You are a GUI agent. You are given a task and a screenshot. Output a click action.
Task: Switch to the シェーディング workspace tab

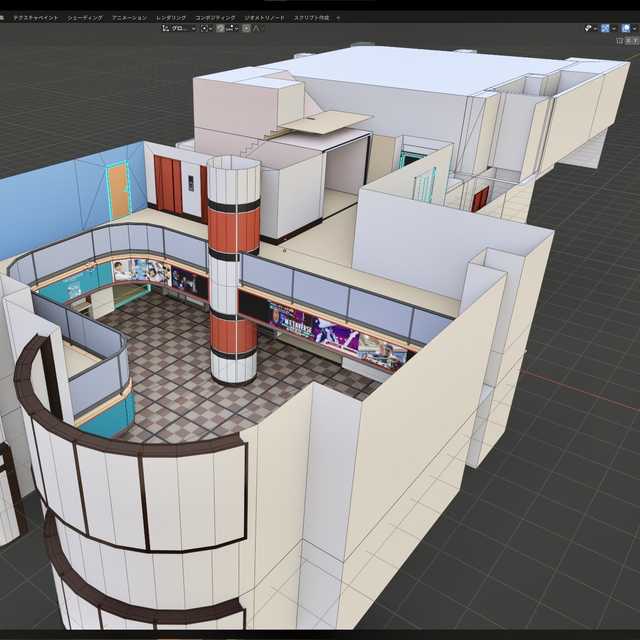[84, 18]
